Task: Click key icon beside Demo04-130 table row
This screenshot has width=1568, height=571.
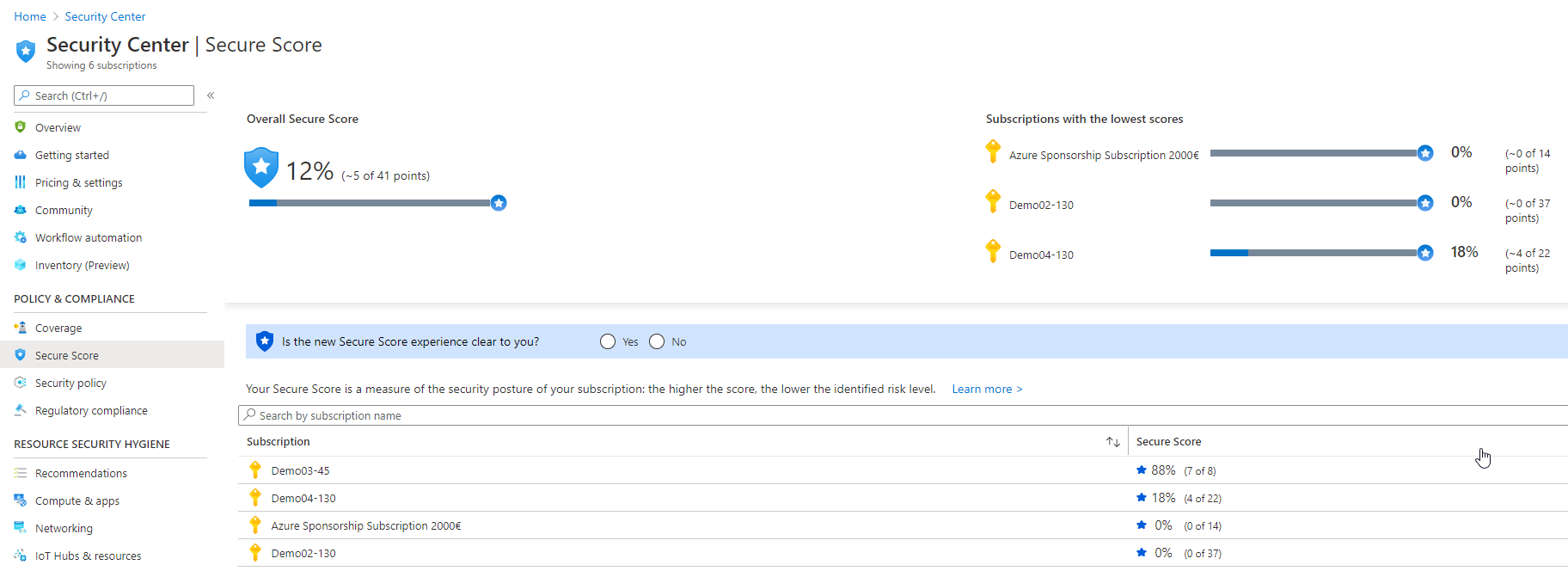Action: [x=255, y=497]
